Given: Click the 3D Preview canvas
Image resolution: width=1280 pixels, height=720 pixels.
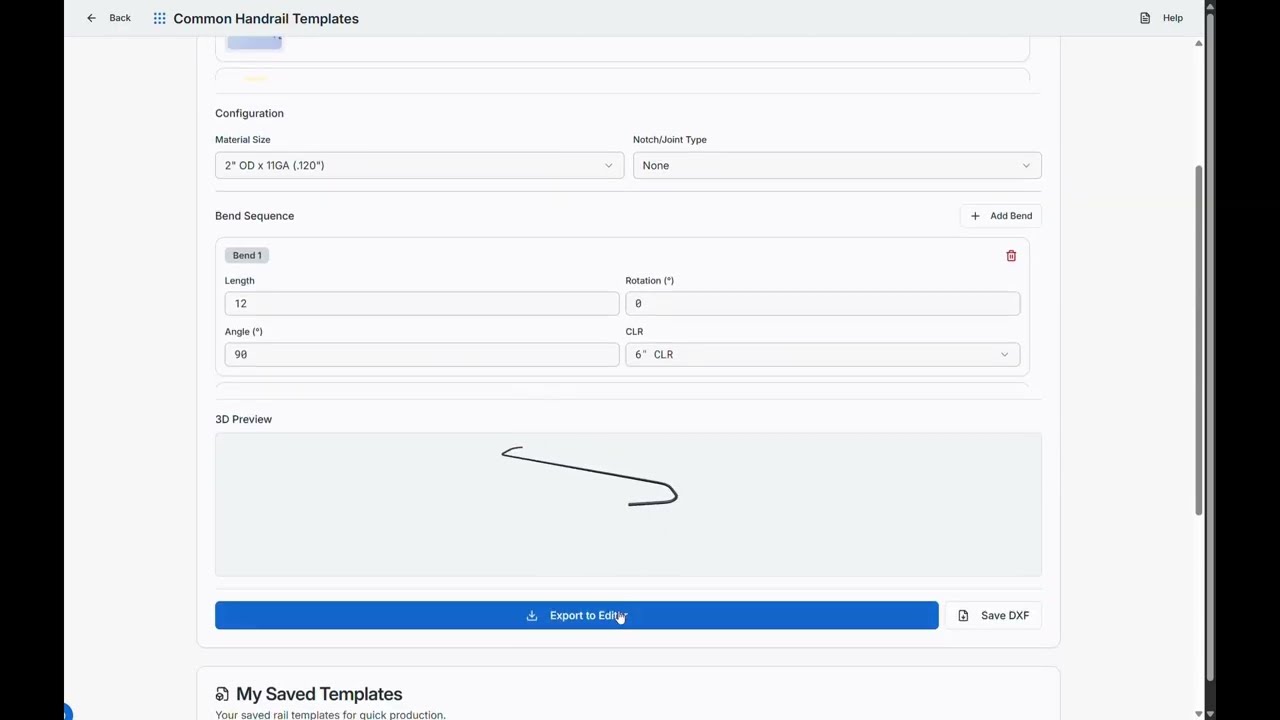Looking at the screenshot, I should pos(628,504).
